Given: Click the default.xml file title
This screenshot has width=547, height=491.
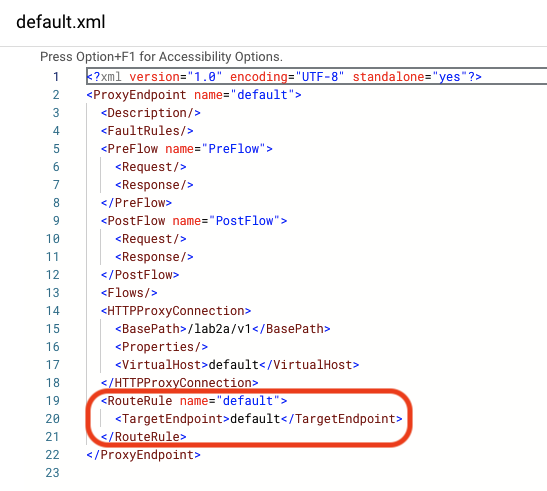Looking at the screenshot, I should click(x=61, y=22).
